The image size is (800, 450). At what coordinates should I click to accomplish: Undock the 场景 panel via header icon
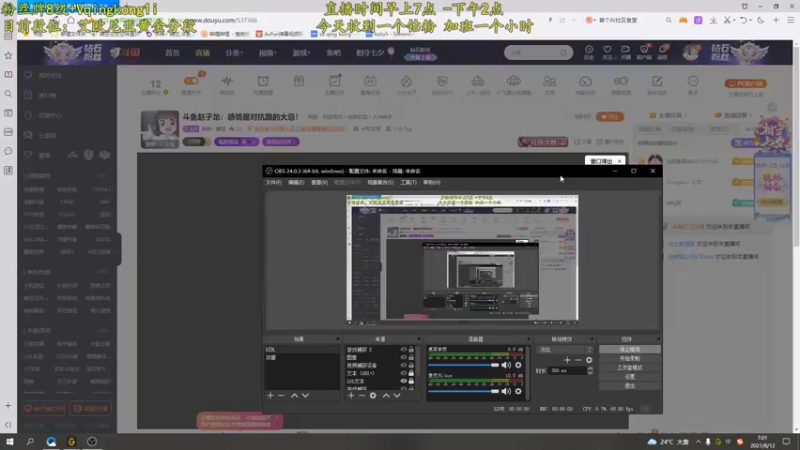[x=337, y=339]
